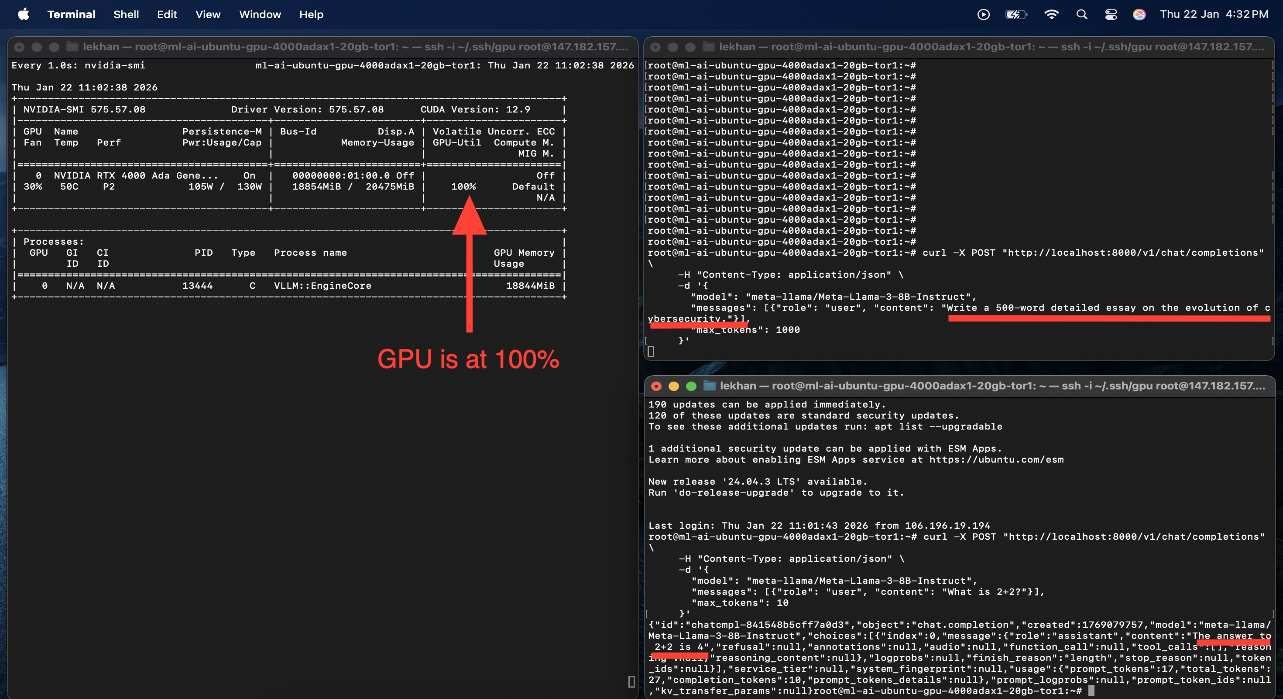Click folder proxy icon in nvidia-smi window title
Screen dimensions: 1283x699
(x=70, y=47)
